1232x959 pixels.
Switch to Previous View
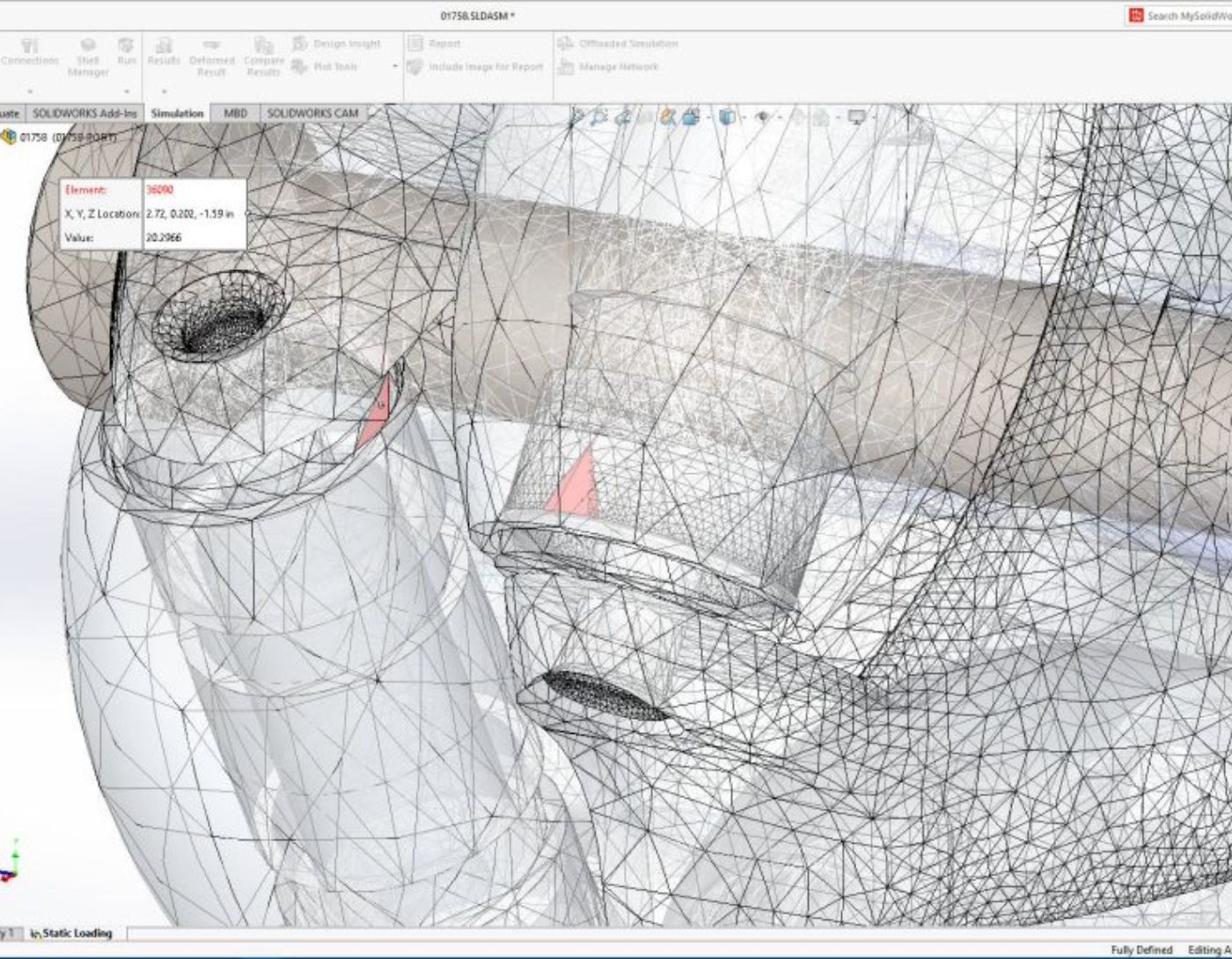(x=623, y=117)
